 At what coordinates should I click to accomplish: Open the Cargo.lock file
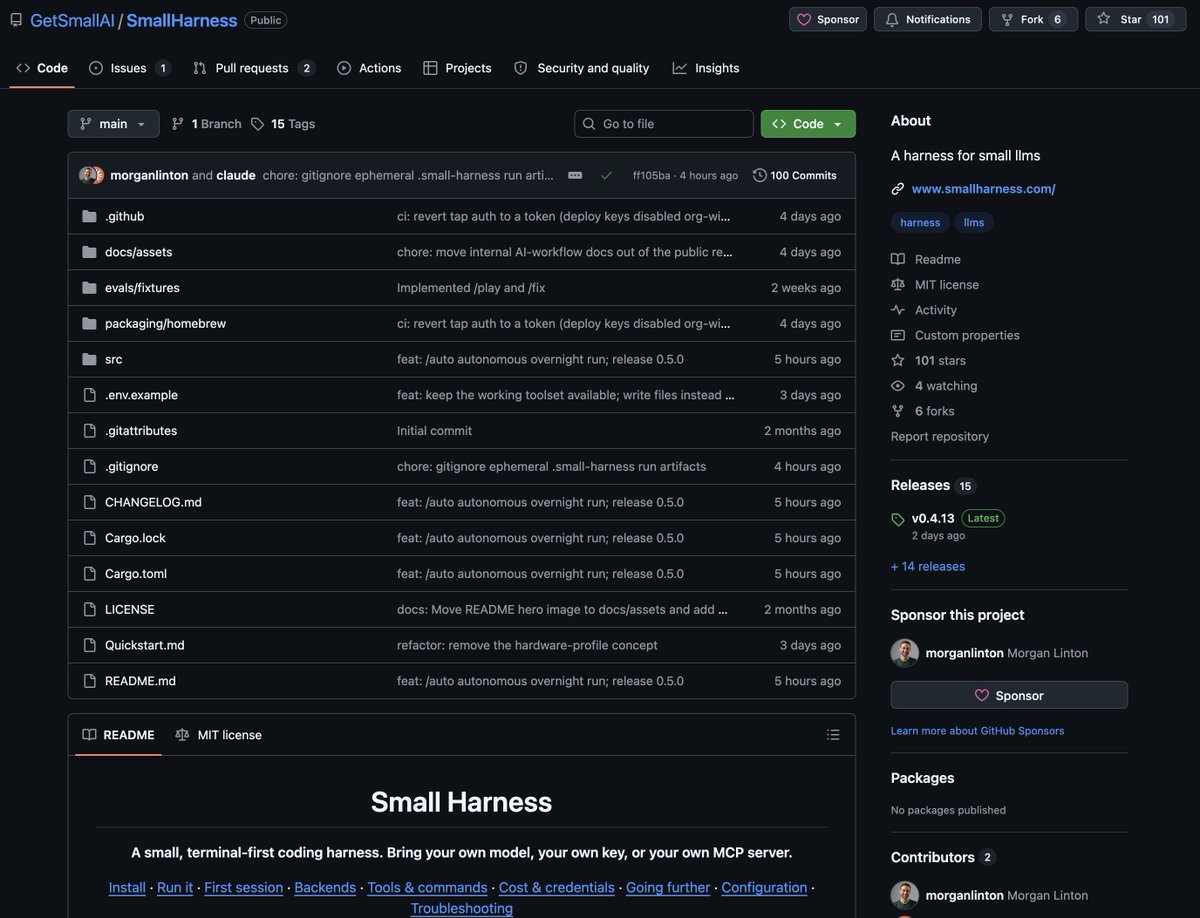click(135, 538)
